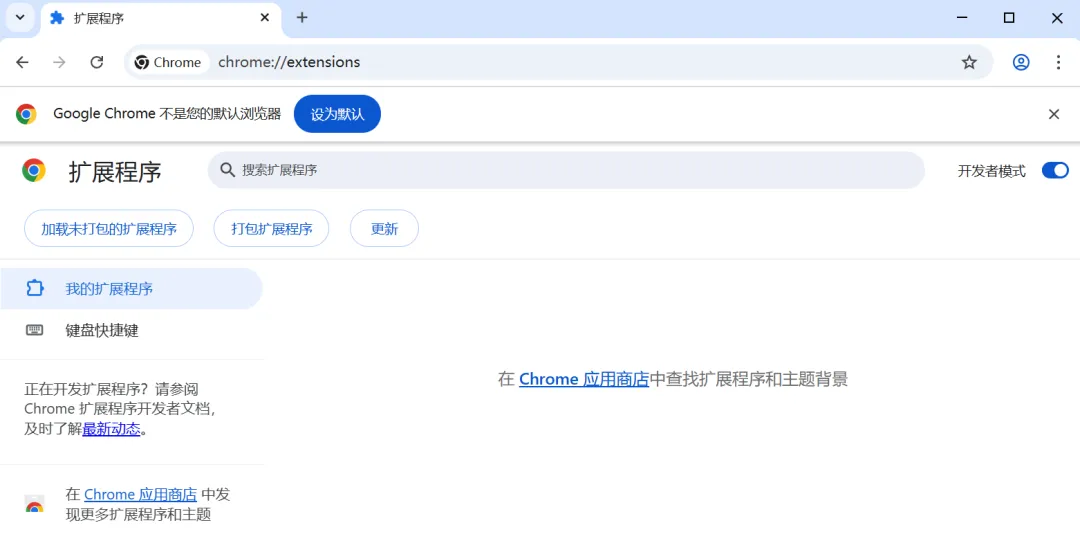Open 键盘快捷键 sidebar item
1080x552 pixels.
coord(131,331)
